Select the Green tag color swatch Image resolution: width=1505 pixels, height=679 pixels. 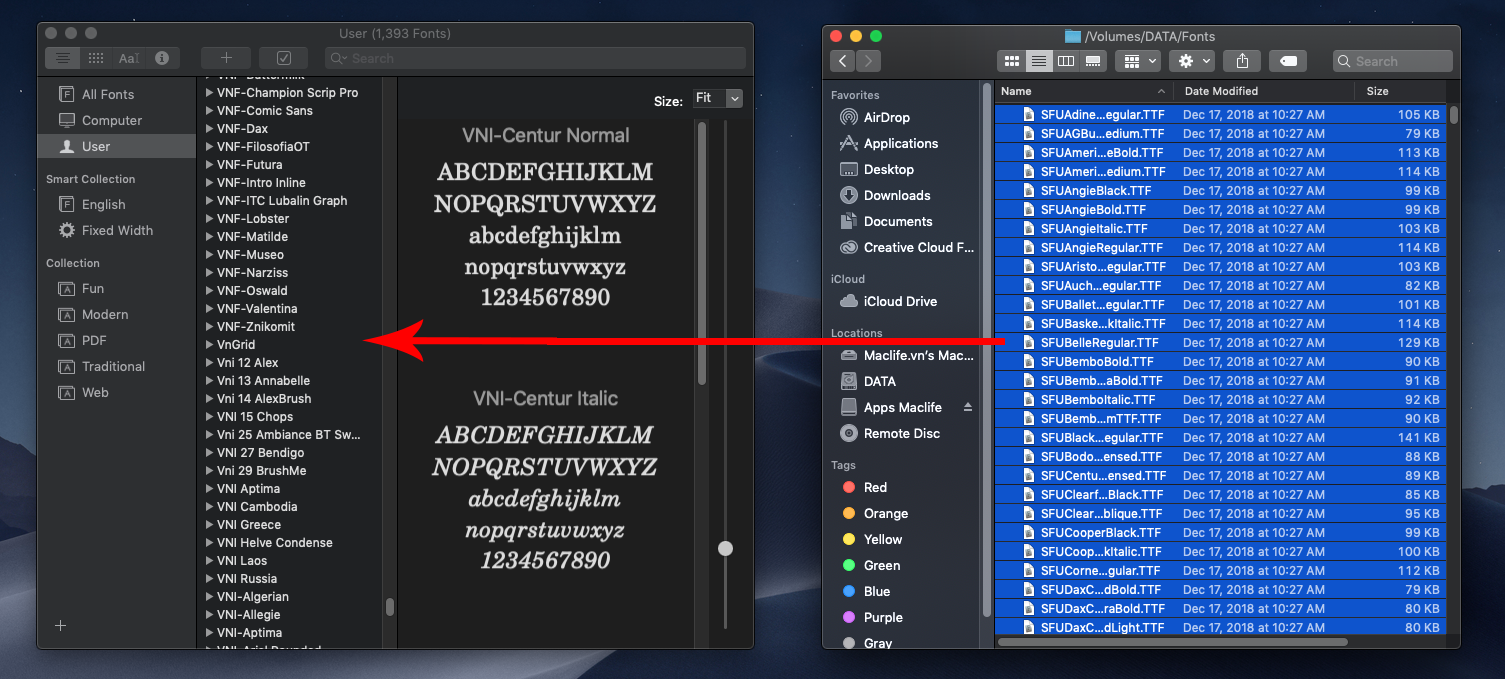pyautogui.click(x=849, y=565)
